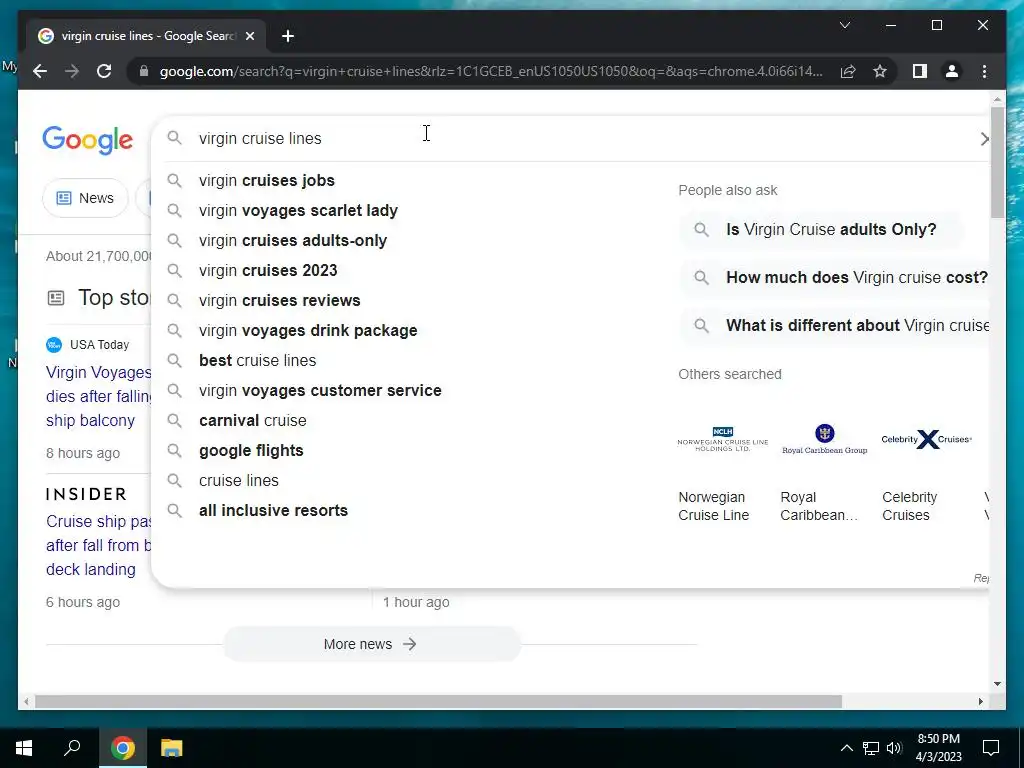Click What is different about Virgin cruise
Viewport: 1024px width, 768px height.
[x=835, y=325]
